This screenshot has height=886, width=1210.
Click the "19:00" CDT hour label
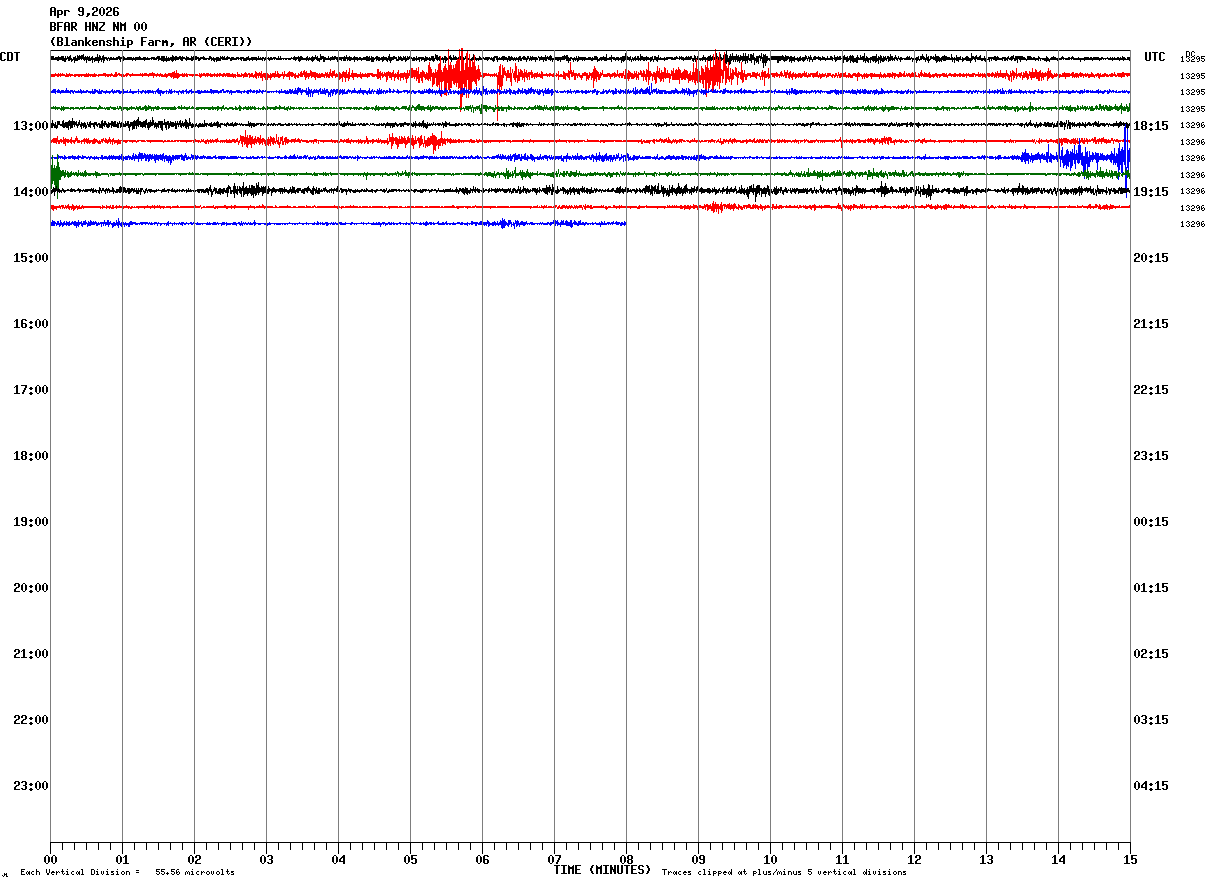(31, 522)
